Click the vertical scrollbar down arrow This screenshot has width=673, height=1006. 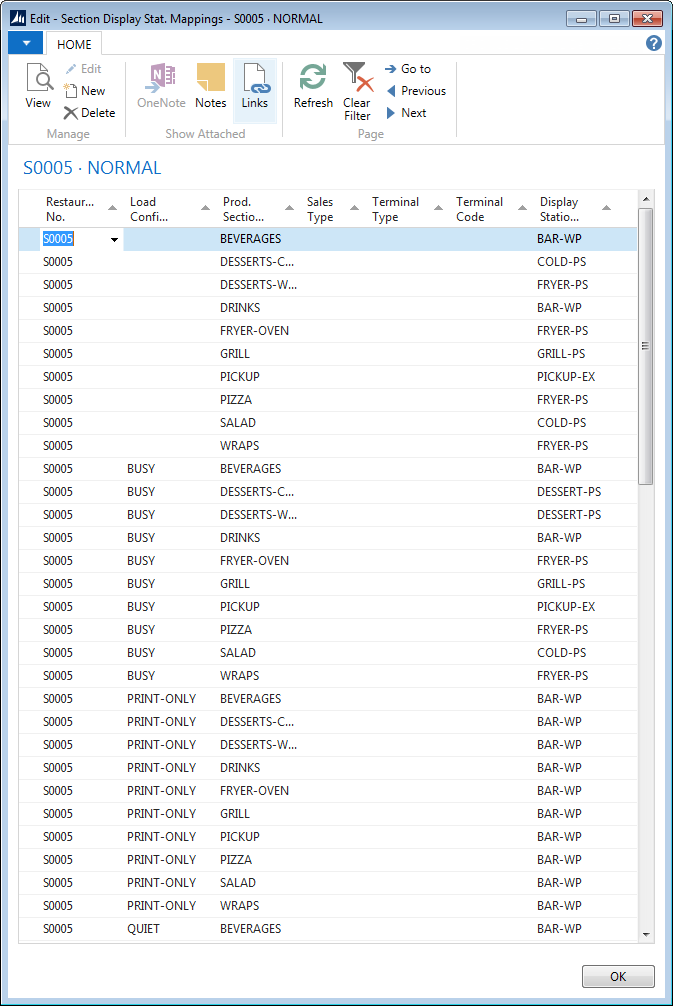click(646, 934)
